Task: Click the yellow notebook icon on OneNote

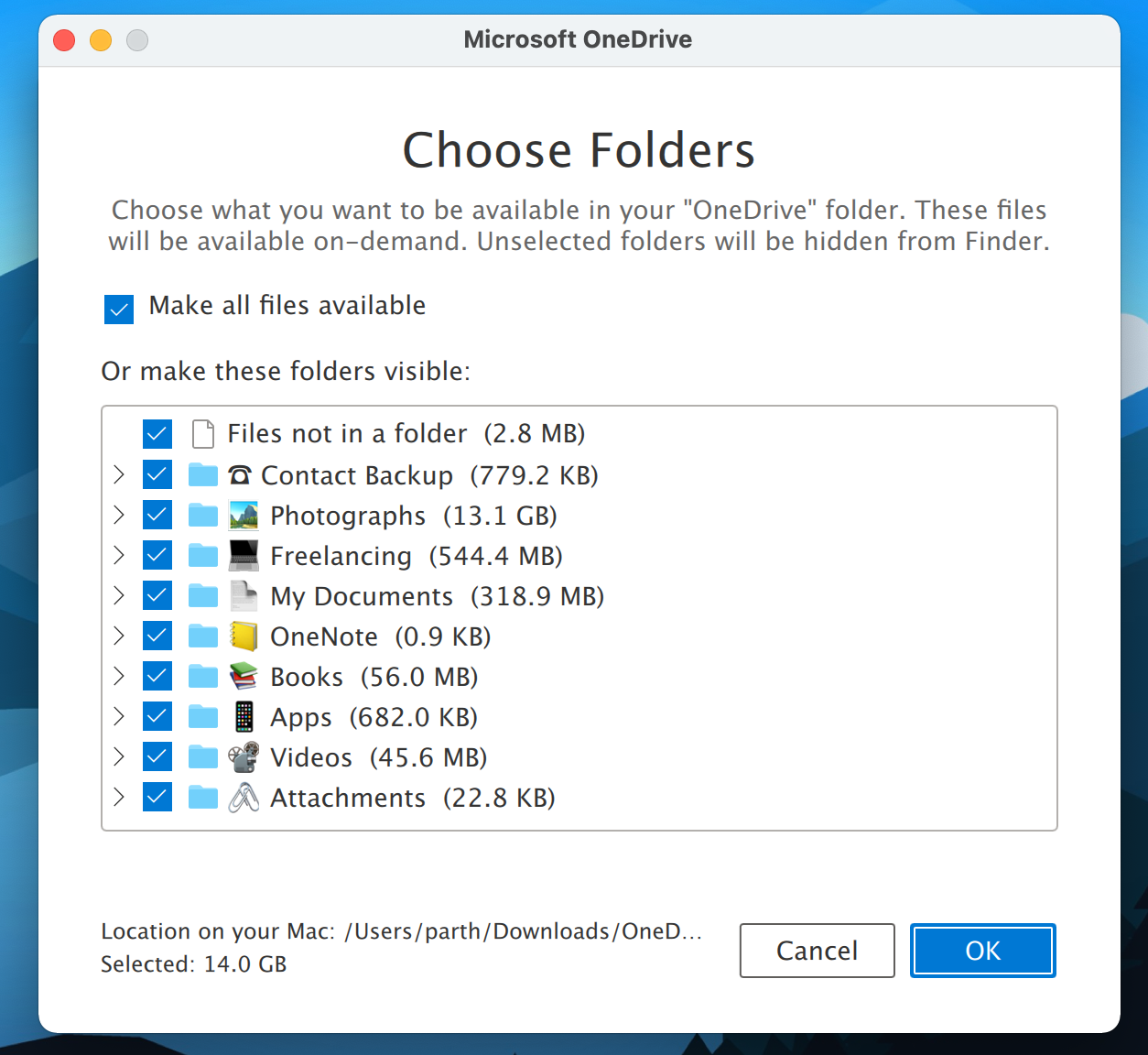Action: tap(244, 636)
